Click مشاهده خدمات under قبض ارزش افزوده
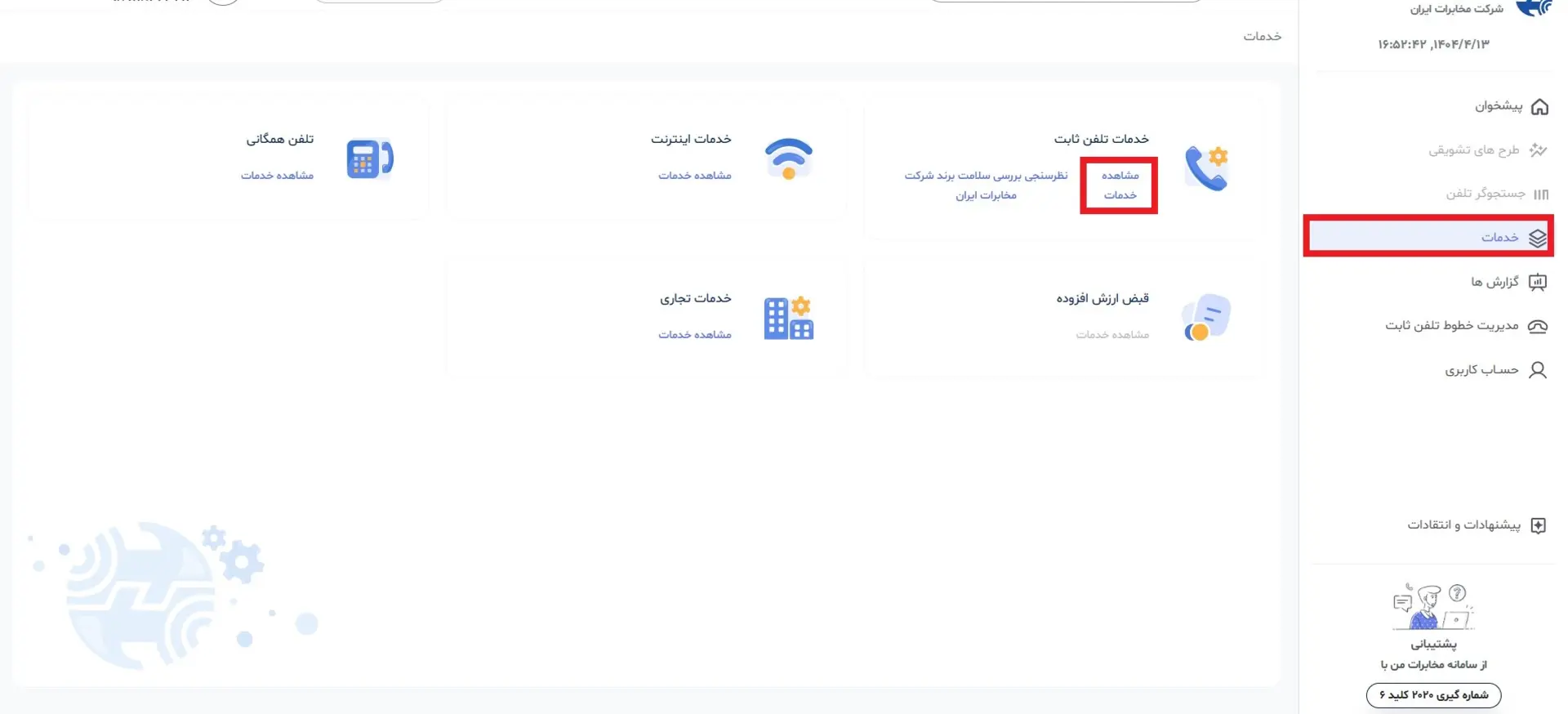The image size is (1568, 714). pos(1112,335)
